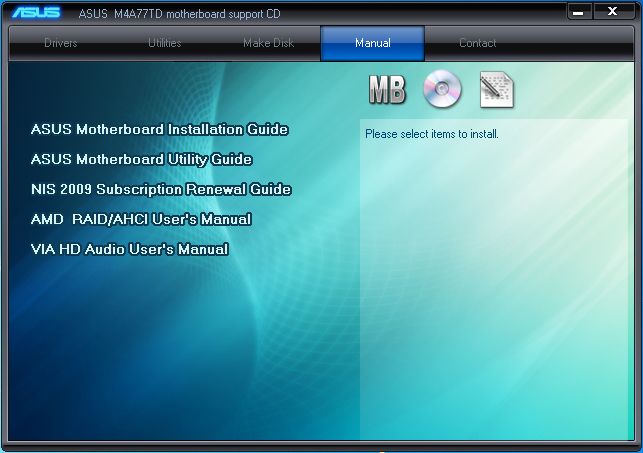Screen dimensions: 643x453
Task: Switch to the Utilities tab
Action: click(164, 43)
